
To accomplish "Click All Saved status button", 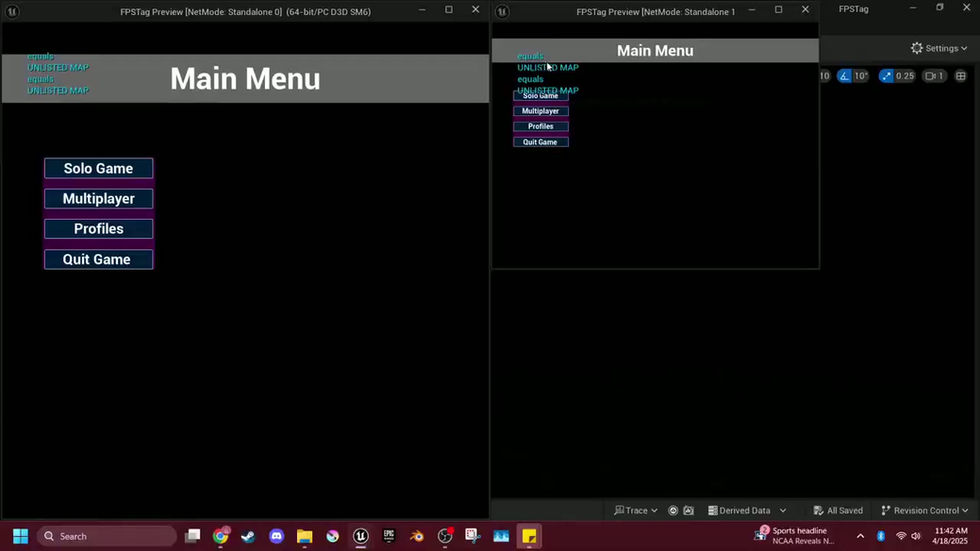I will click(838, 510).
